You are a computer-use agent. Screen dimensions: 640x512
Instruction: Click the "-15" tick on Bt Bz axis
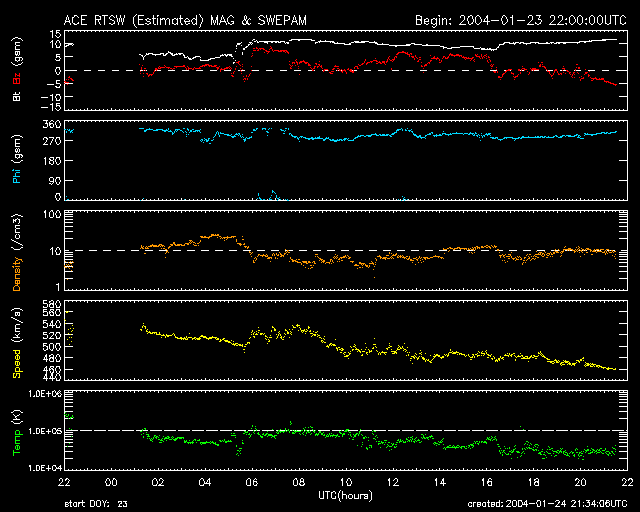pyautogui.click(x=51, y=107)
